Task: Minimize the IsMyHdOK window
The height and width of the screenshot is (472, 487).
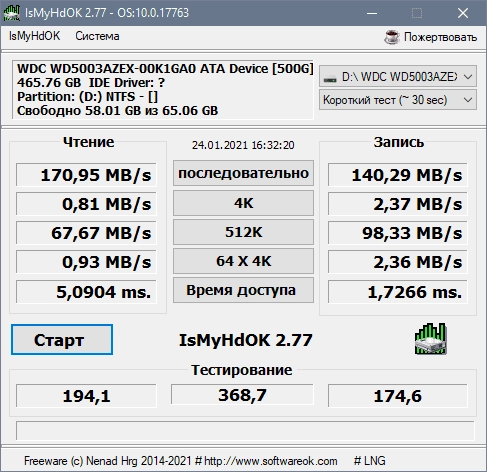Action: [x=372, y=13]
